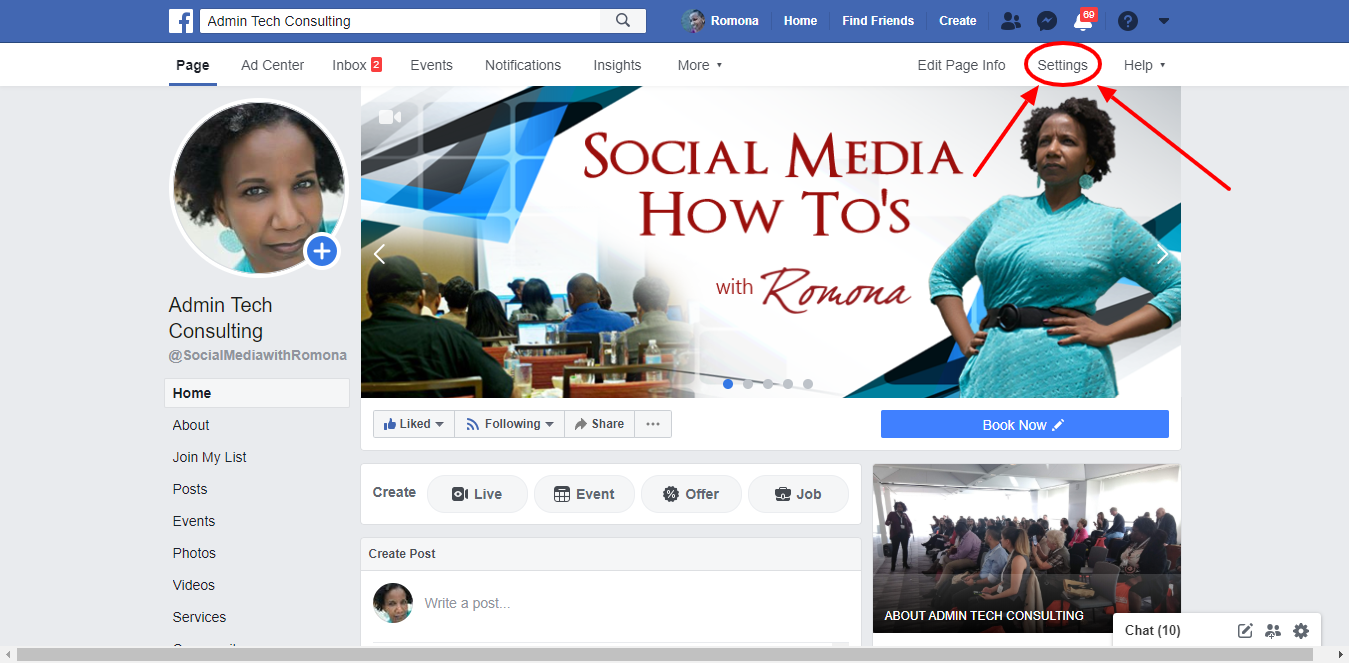Open the Liked dropdown button

[414, 424]
